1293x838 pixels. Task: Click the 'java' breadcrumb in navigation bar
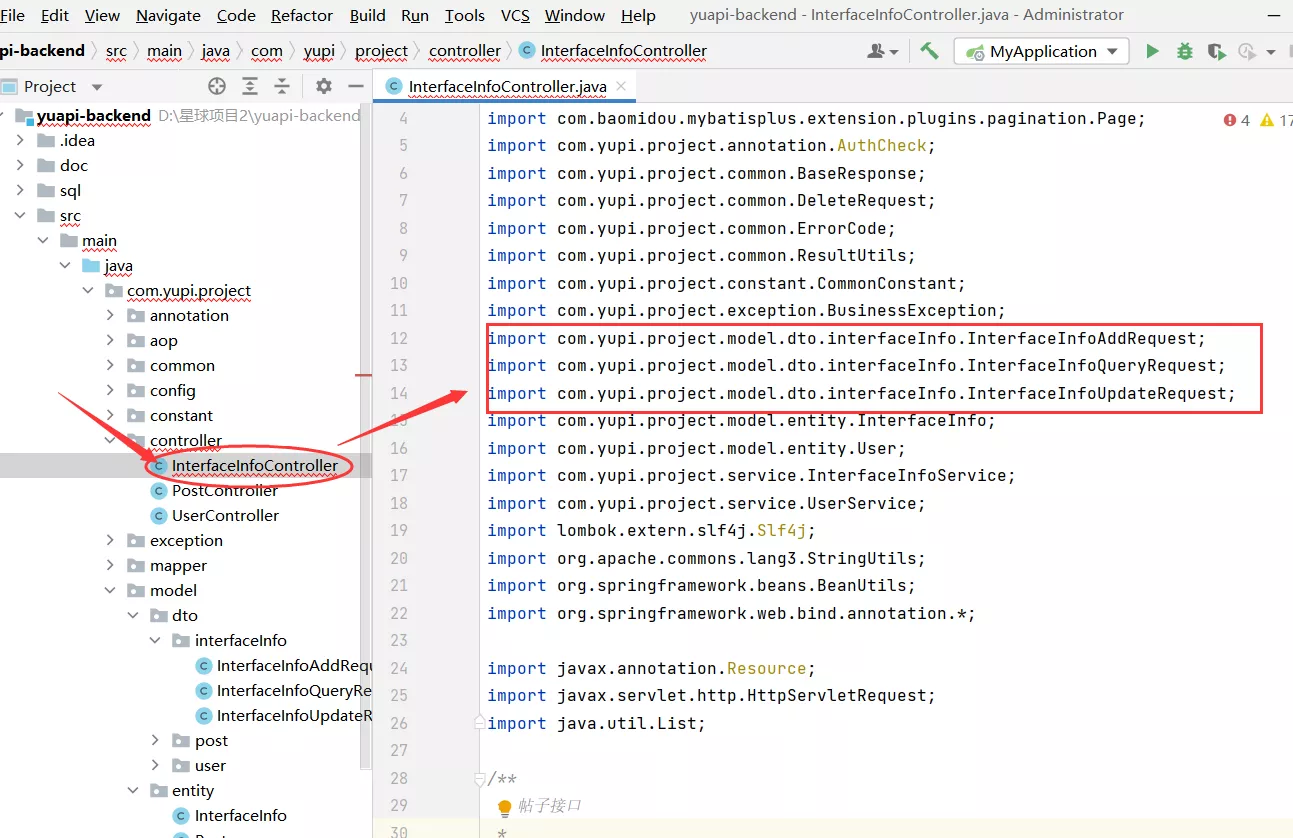pyautogui.click(x=215, y=51)
